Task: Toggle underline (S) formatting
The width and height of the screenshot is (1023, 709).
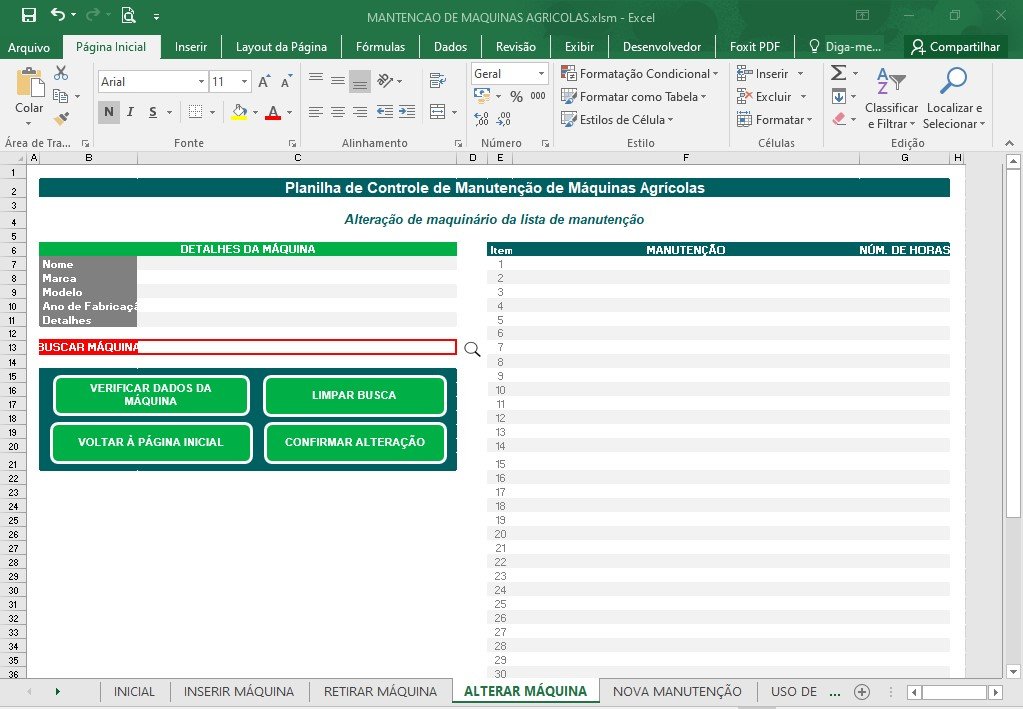Action: 153,112
